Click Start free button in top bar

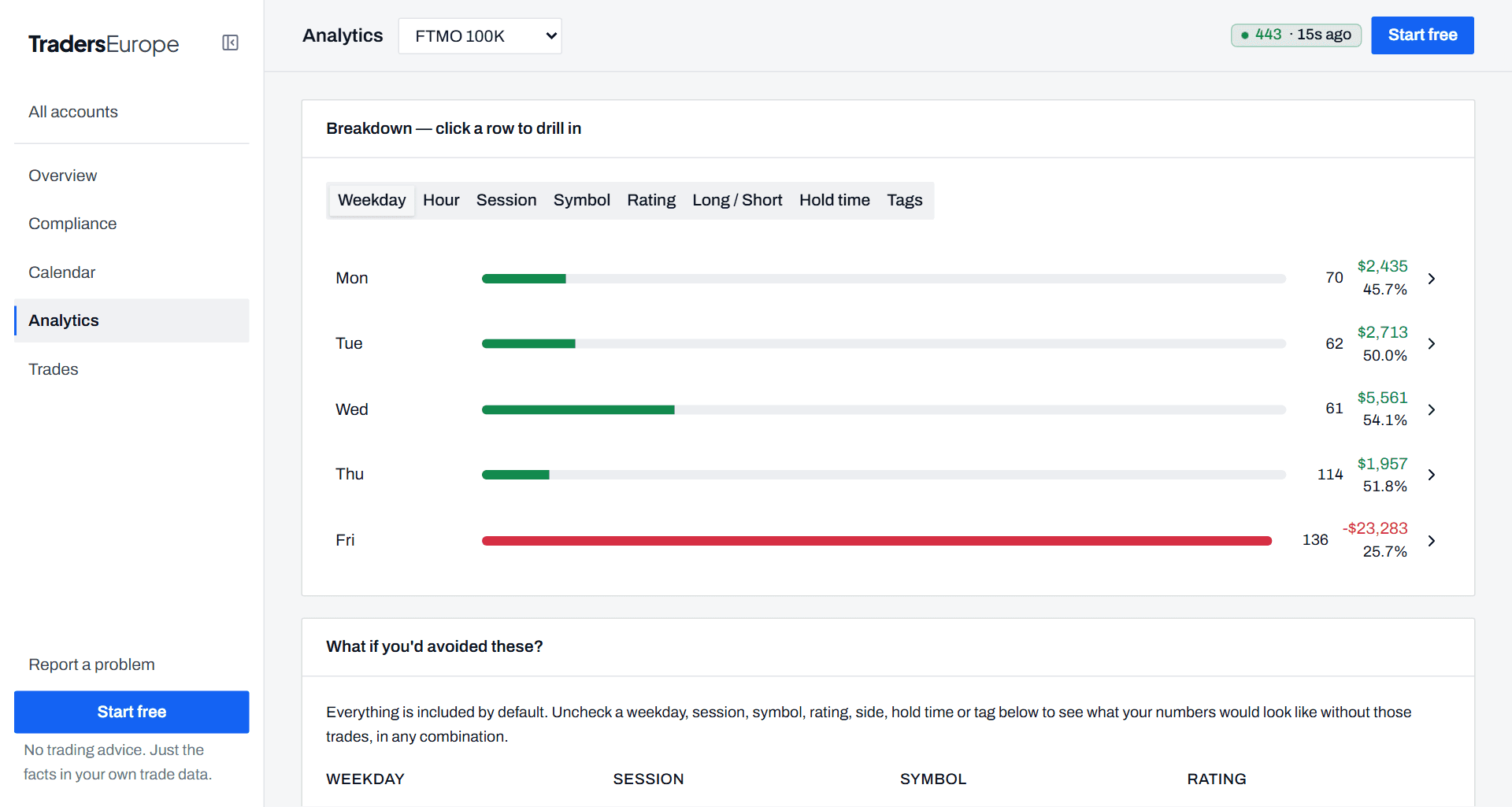[x=1422, y=35]
